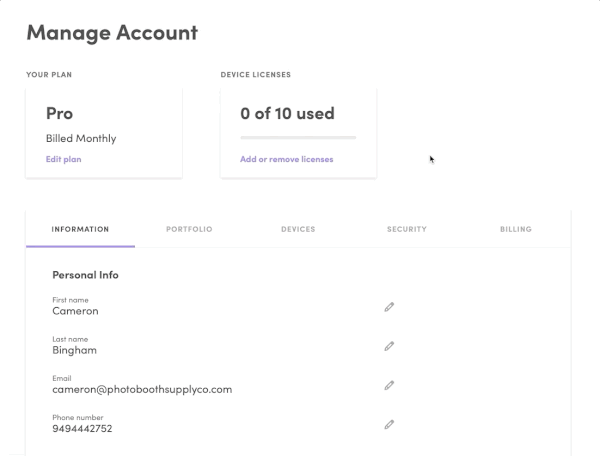The height and width of the screenshot is (456, 600).
Task: Edit the Phone number using the pencil
Action: click(x=389, y=424)
